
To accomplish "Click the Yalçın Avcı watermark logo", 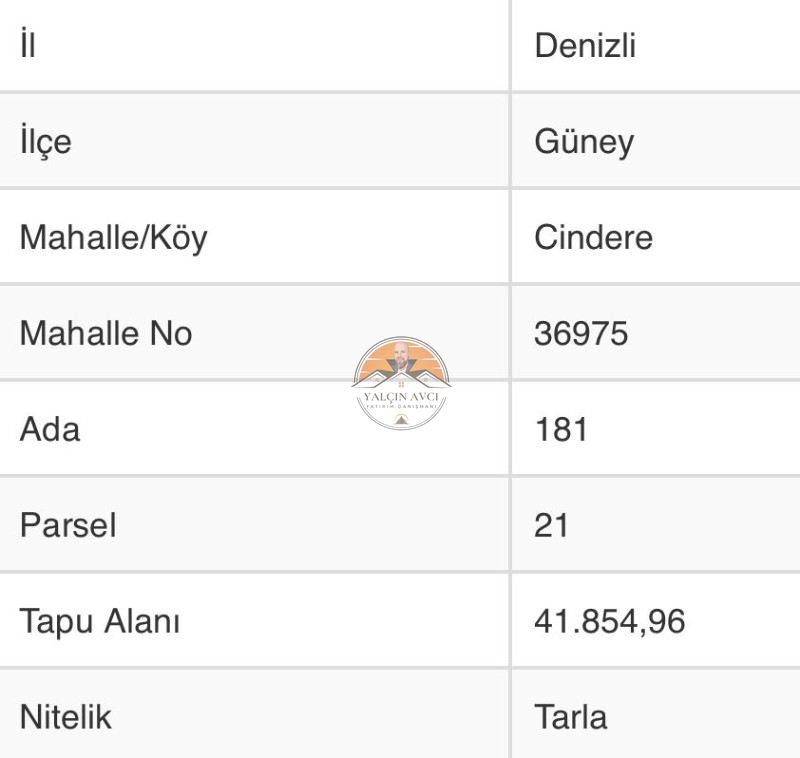I will [x=401, y=383].
